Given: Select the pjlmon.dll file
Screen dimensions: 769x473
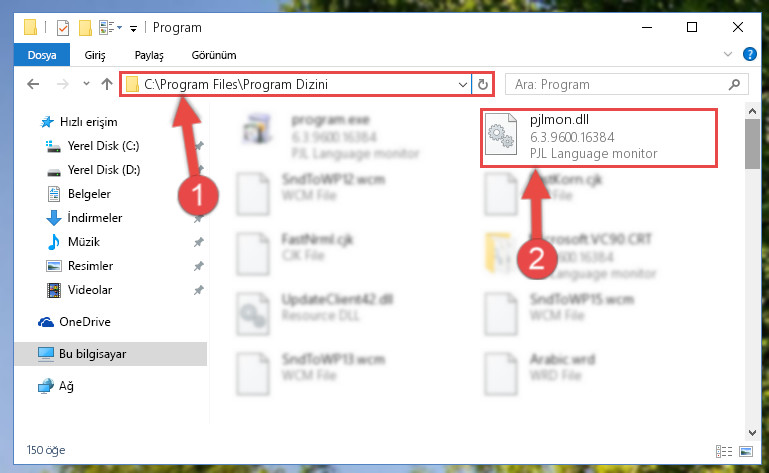Looking at the screenshot, I should click(x=598, y=137).
